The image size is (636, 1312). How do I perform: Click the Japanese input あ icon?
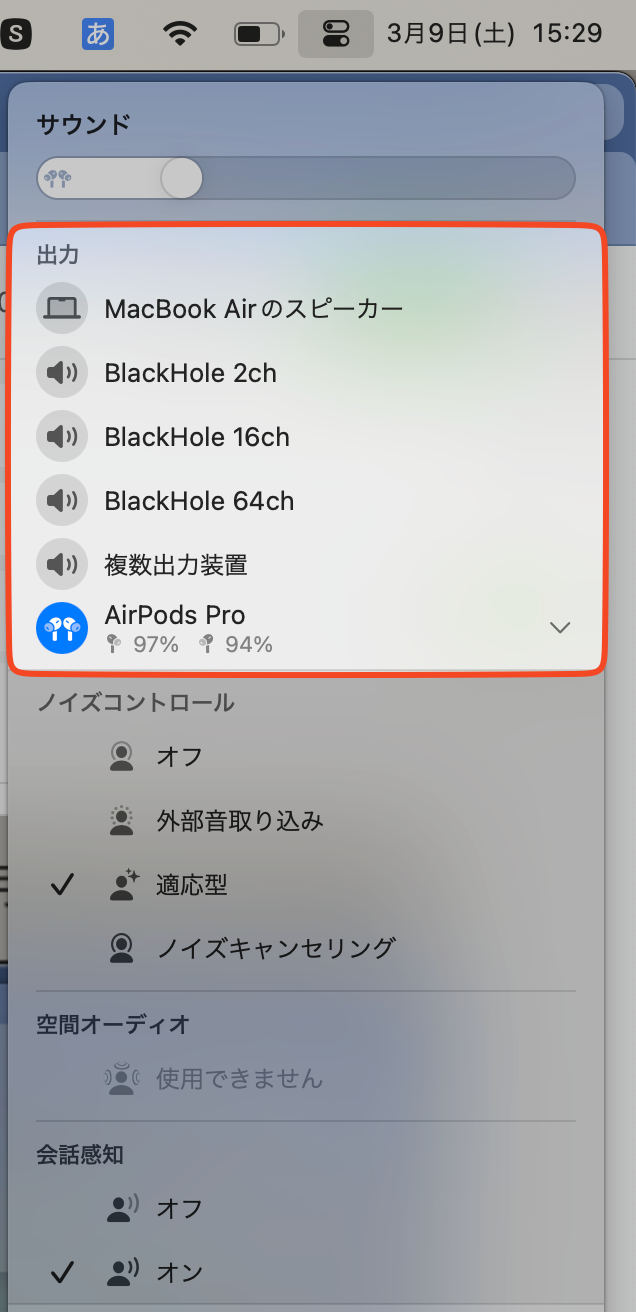pyautogui.click(x=98, y=34)
